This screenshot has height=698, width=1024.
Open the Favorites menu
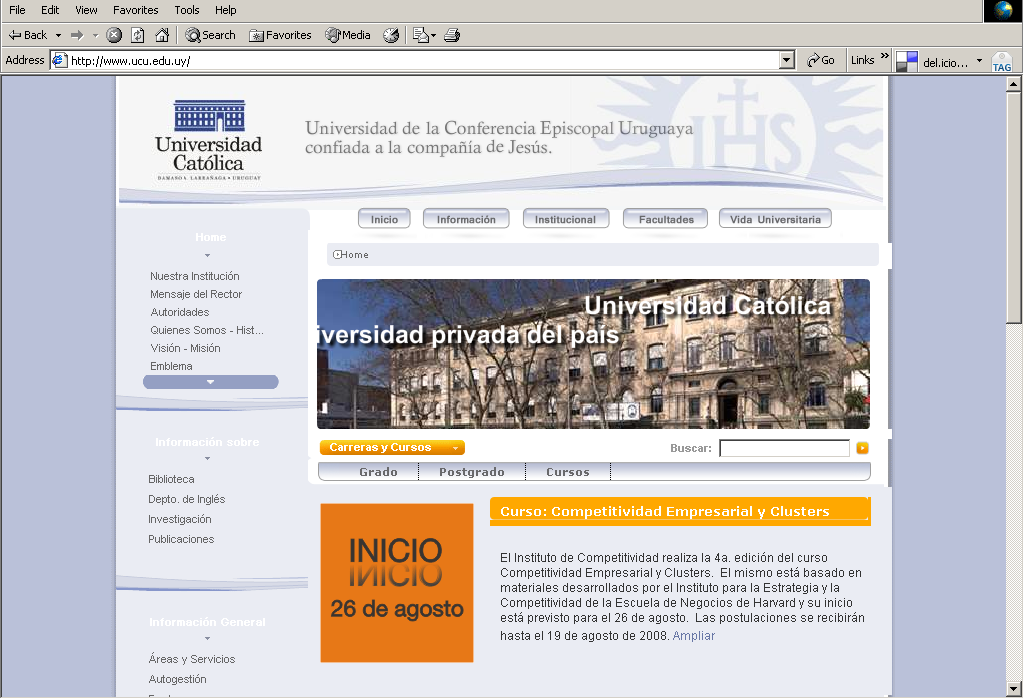pyautogui.click(x=136, y=10)
